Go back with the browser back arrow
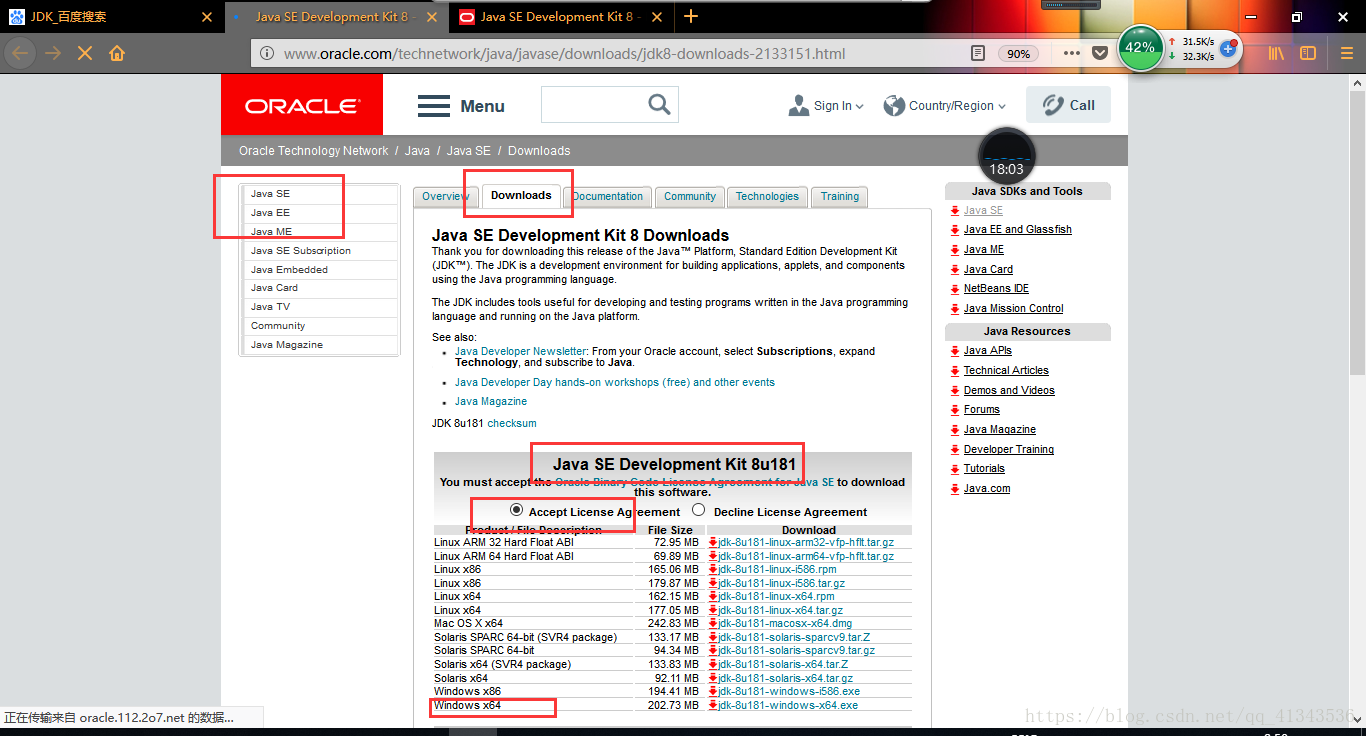 pyautogui.click(x=20, y=53)
